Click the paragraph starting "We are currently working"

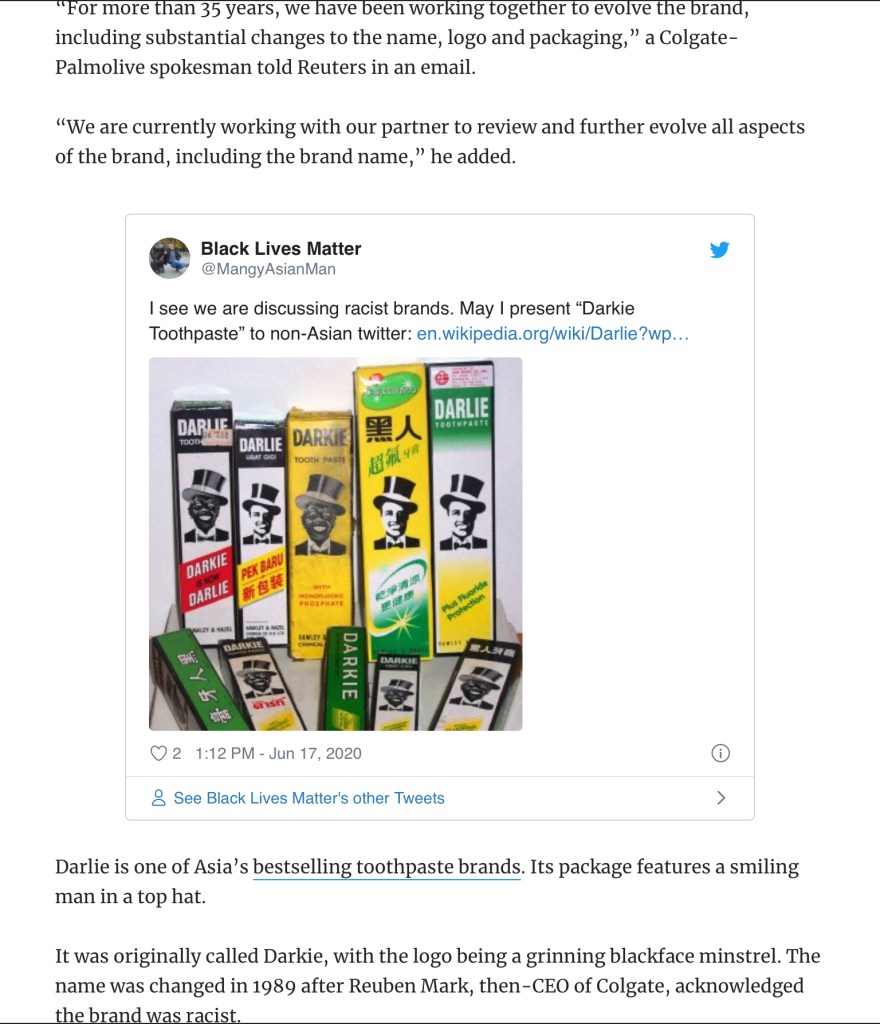(429, 142)
